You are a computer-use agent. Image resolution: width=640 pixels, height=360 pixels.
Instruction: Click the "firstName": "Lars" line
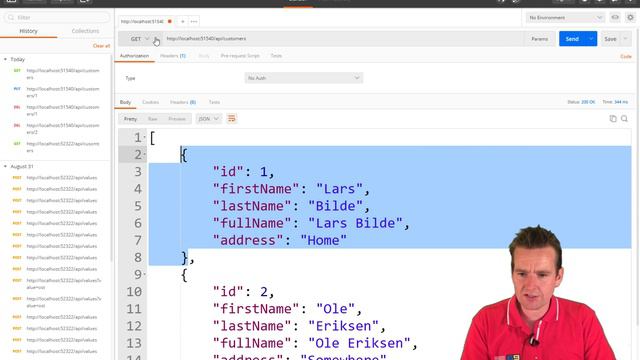click(291, 189)
